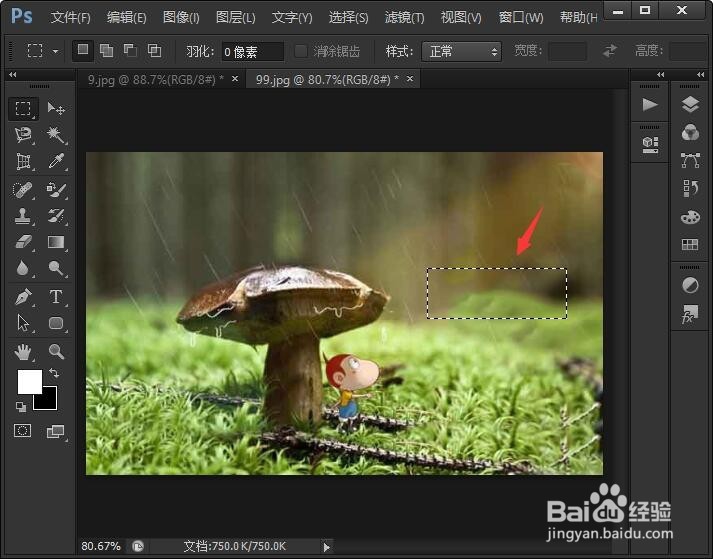Open the Channels panel icon
The width and height of the screenshot is (713, 559).
click(690, 132)
